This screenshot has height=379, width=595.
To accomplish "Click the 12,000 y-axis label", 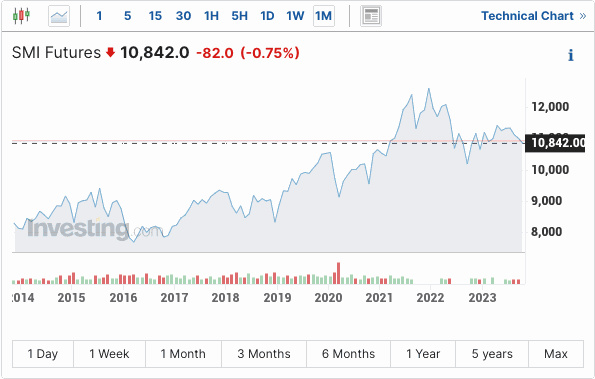I will 550,107.
